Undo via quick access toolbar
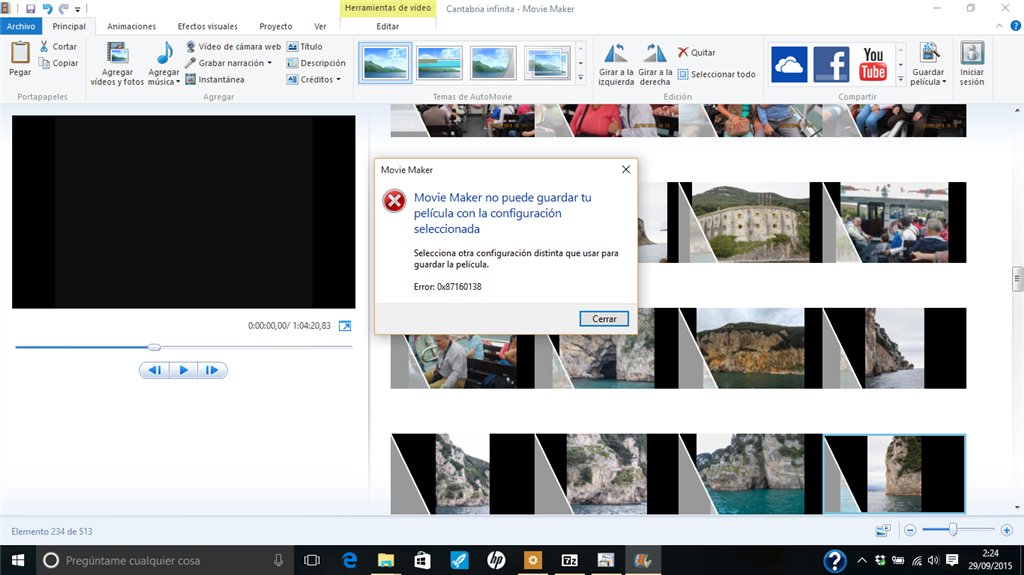Screen dimensions: 1024x575 [x=47, y=8]
